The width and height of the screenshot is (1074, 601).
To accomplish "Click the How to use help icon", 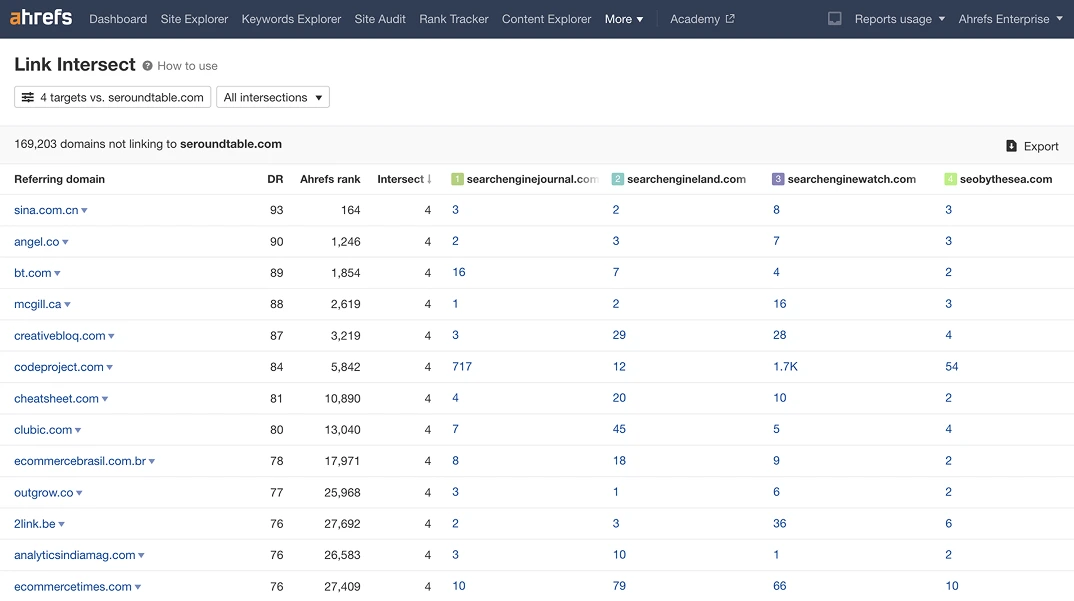I will (x=148, y=66).
